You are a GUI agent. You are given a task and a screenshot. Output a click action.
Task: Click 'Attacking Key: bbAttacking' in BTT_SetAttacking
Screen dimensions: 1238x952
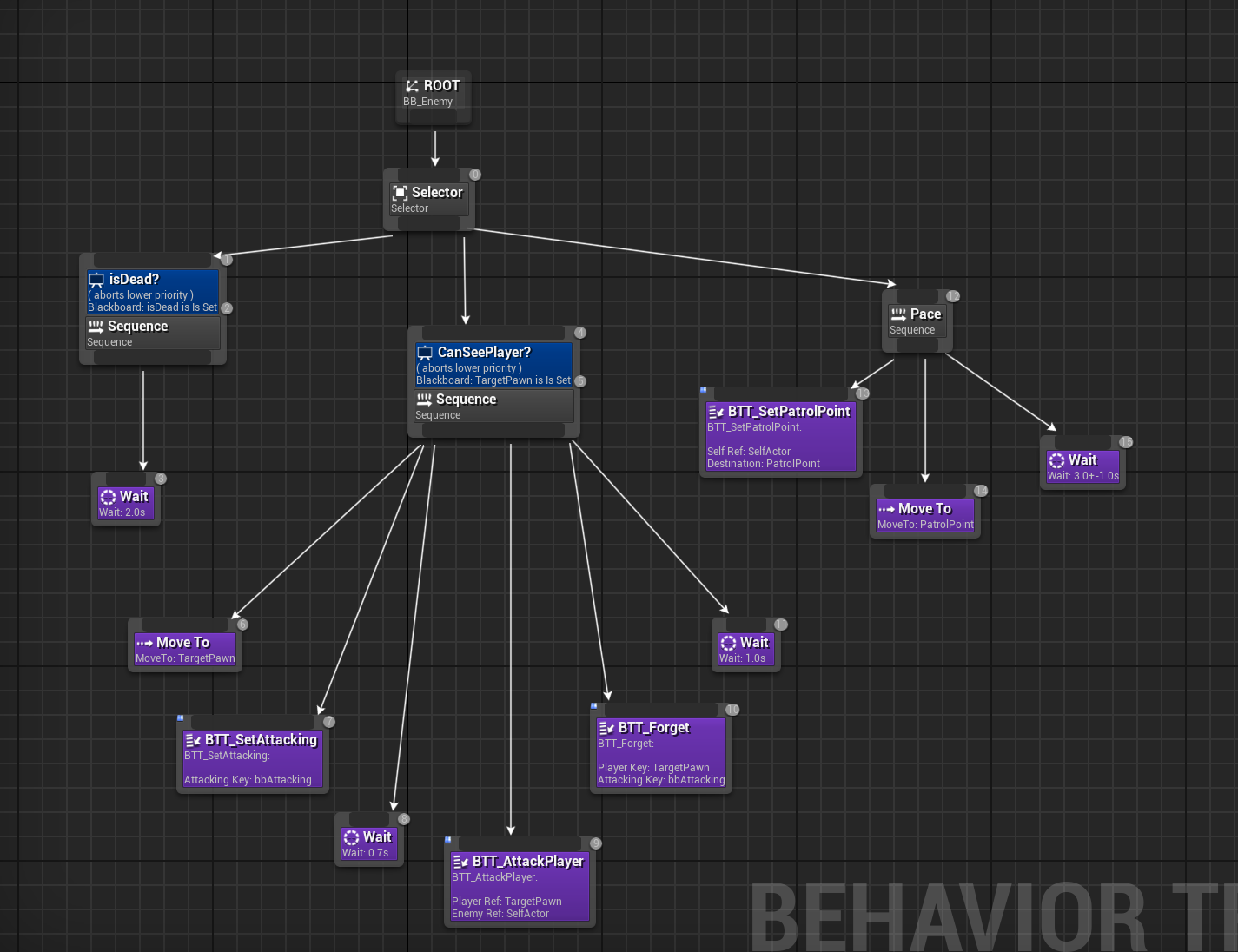[248, 780]
